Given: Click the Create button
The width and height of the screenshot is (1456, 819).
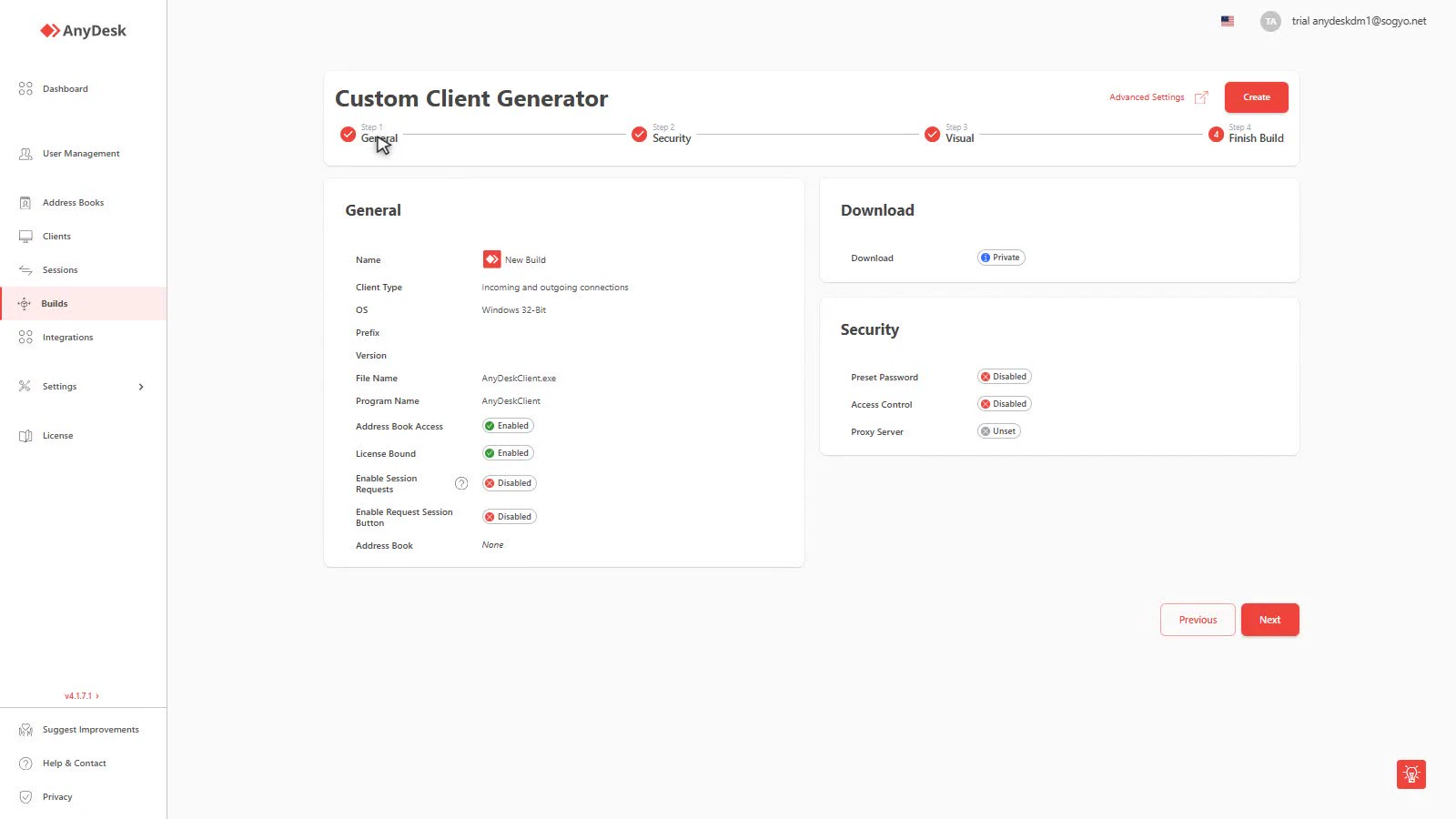Looking at the screenshot, I should [x=1257, y=97].
